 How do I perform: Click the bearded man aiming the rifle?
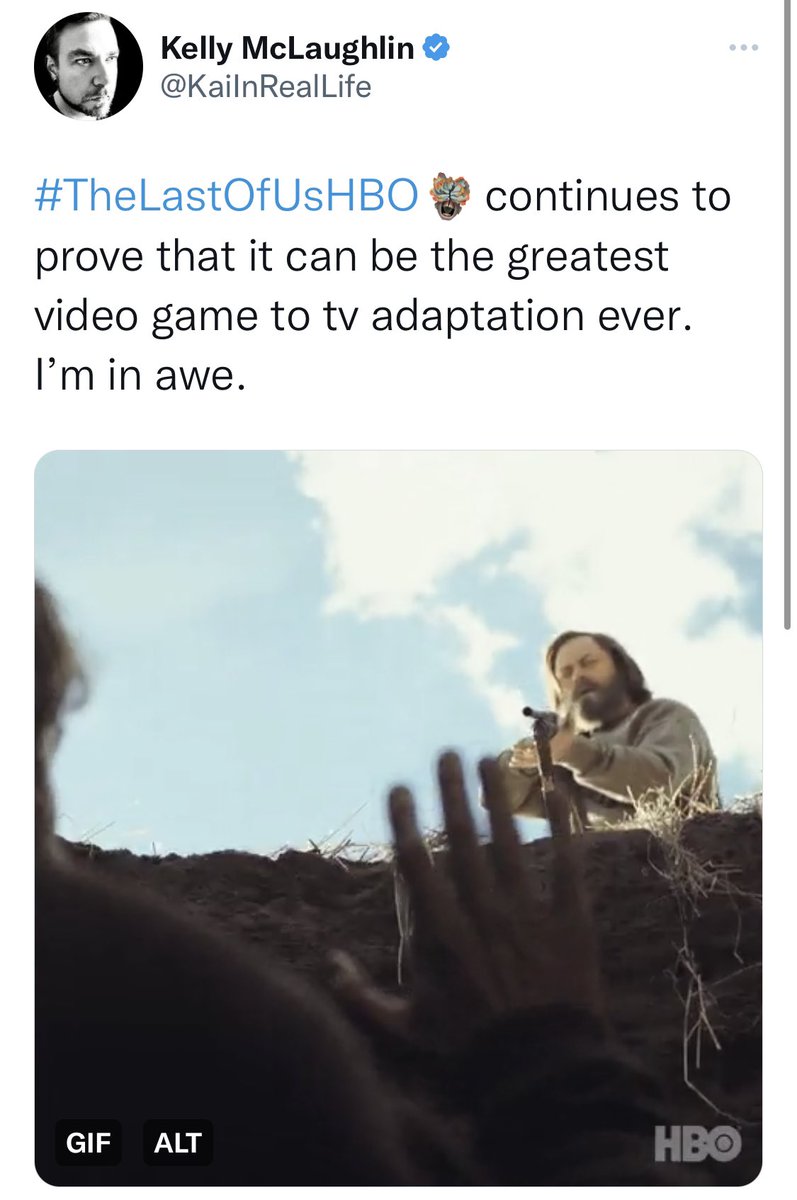point(609,730)
